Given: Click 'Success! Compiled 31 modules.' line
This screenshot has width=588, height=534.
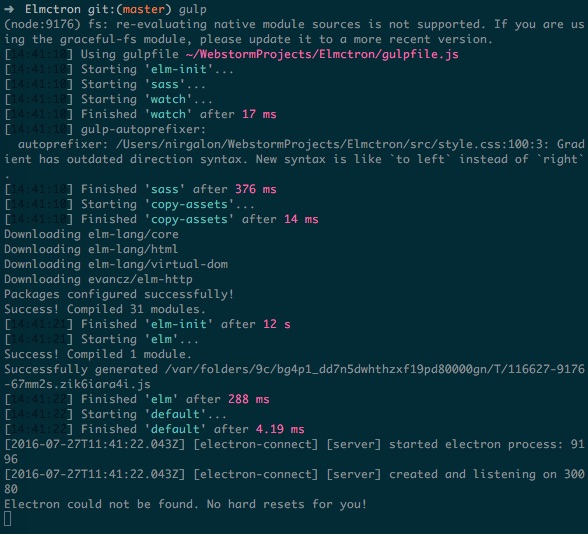Looking at the screenshot, I should [x=105, y=309].
